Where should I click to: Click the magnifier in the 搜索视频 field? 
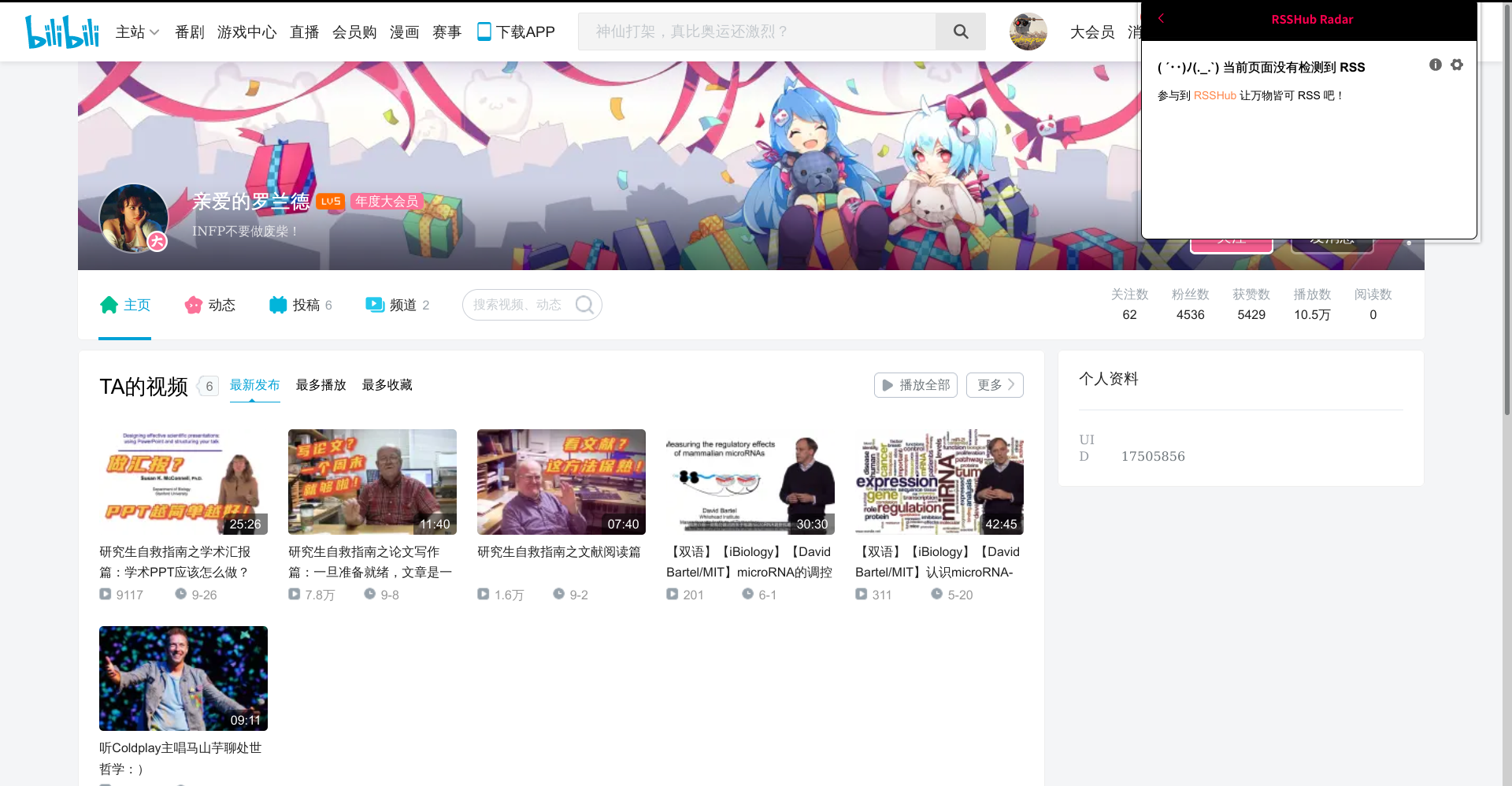tap(584, 305)
